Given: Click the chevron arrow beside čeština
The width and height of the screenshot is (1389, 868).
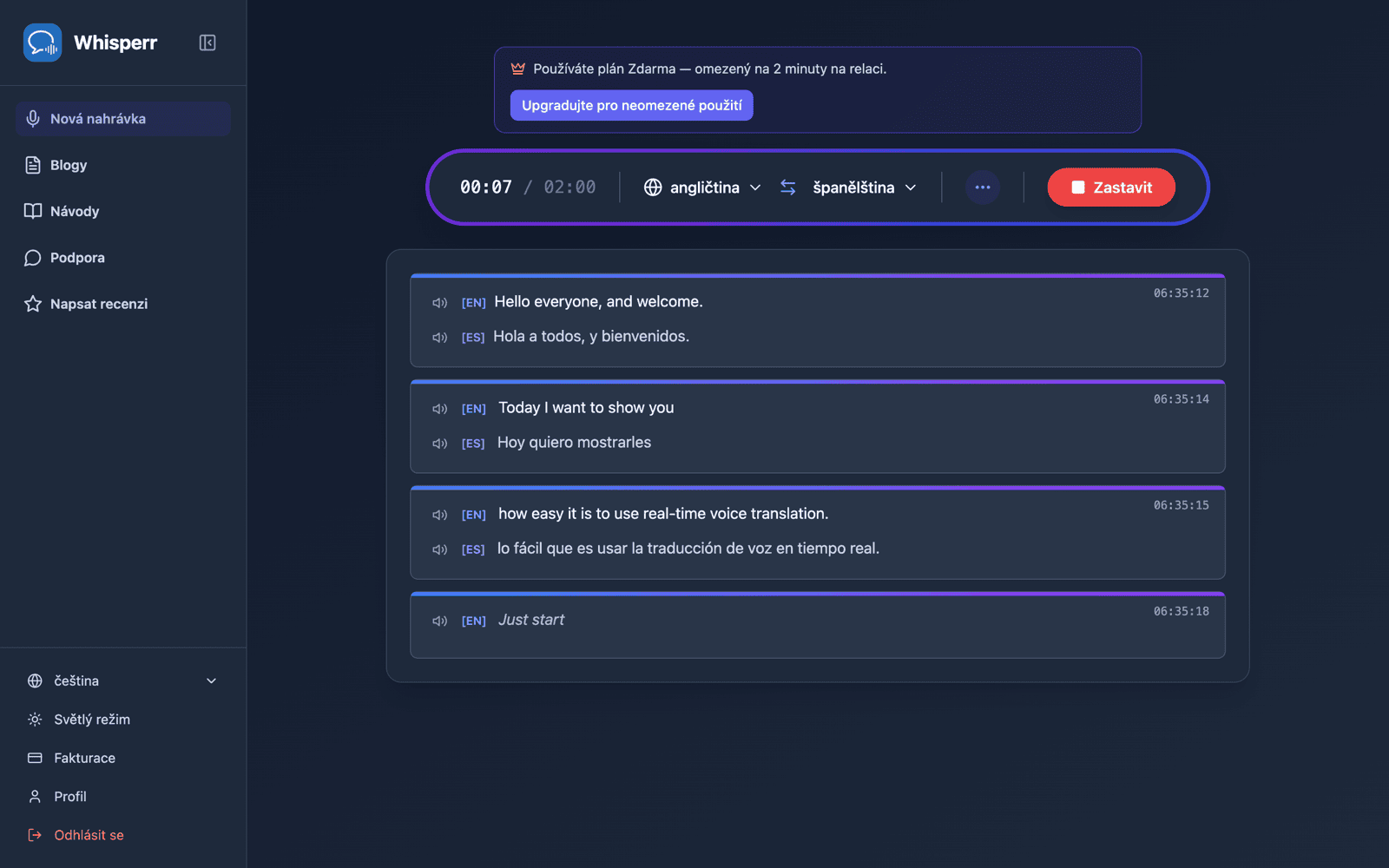Looking at the screenshot, I should [x=211, y=681].
